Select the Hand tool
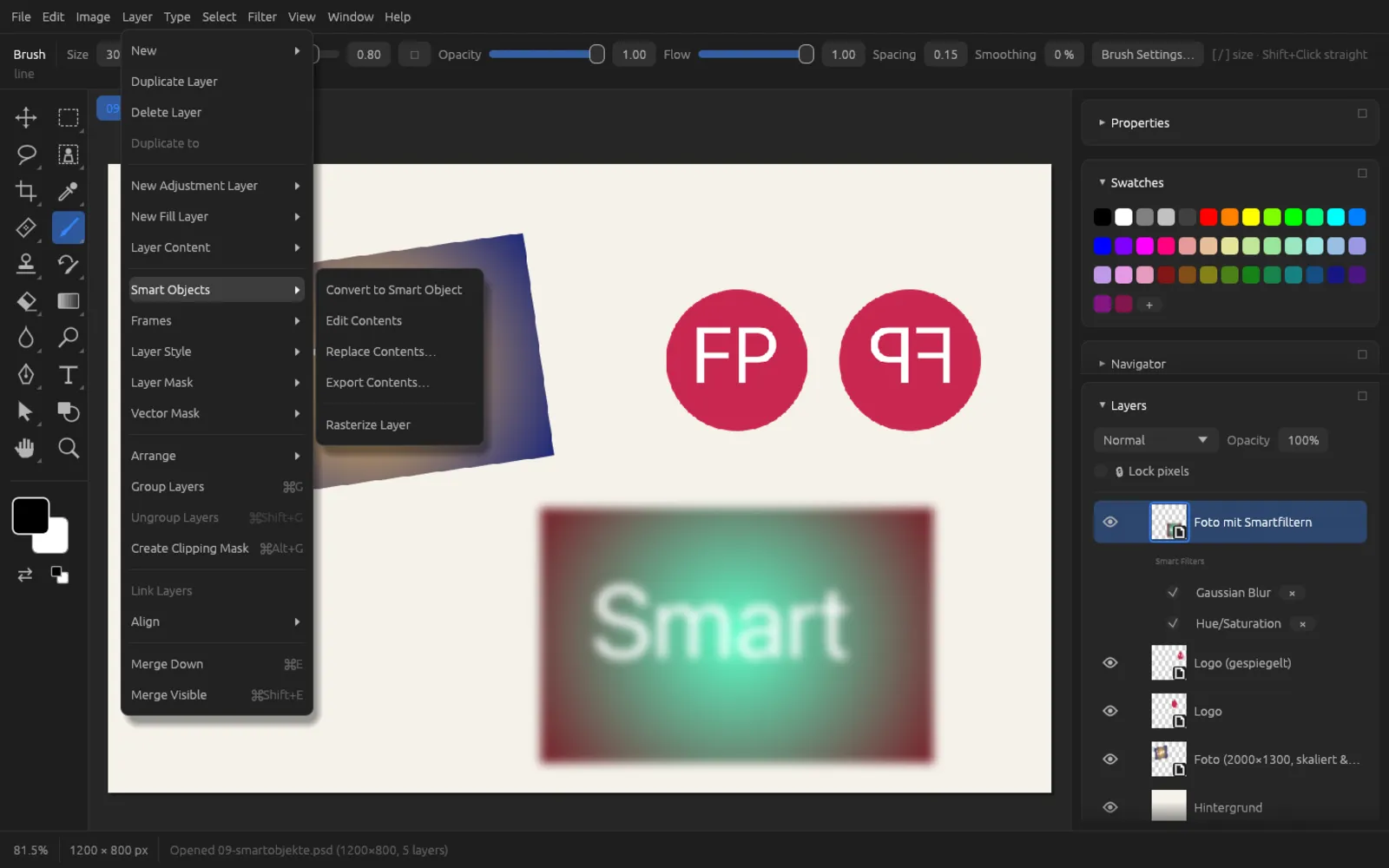The image size is (1389, 868). (x=26, y=448)
